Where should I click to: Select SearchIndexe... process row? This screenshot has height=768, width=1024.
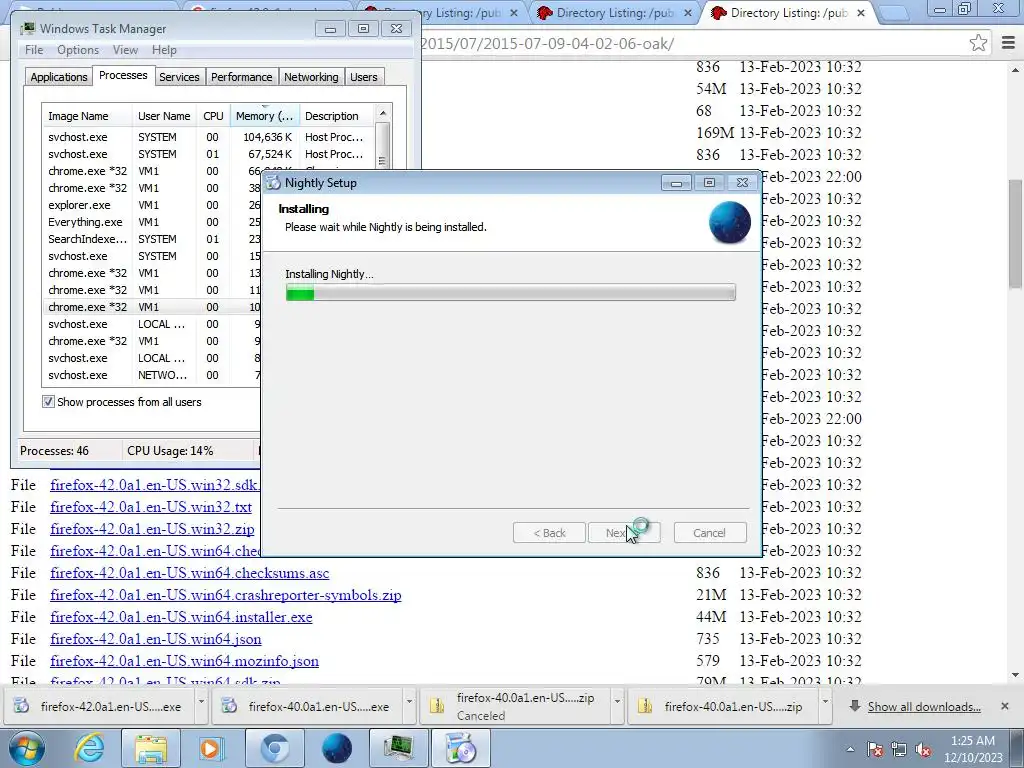(152, 239)
